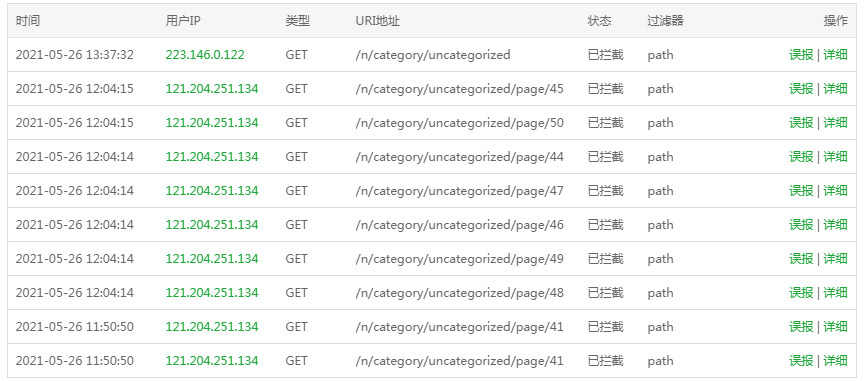
Task: Select the URI ending in page/49
Action: [x=460, y=259]
